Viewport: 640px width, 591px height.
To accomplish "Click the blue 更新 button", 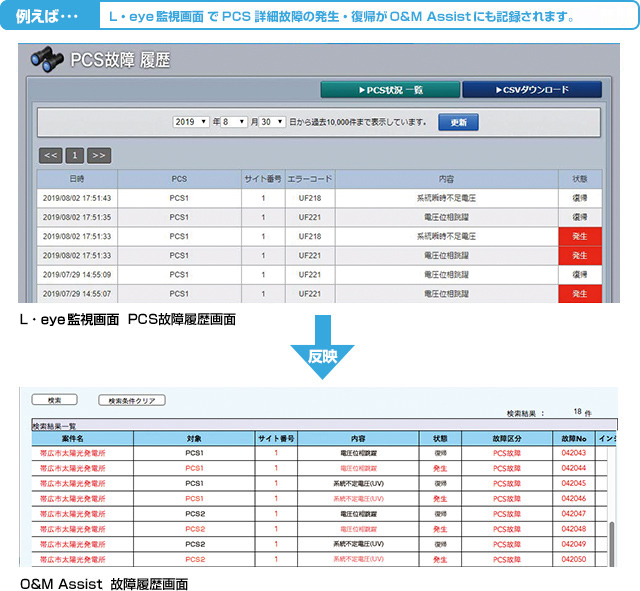I will tap(458, 122).
